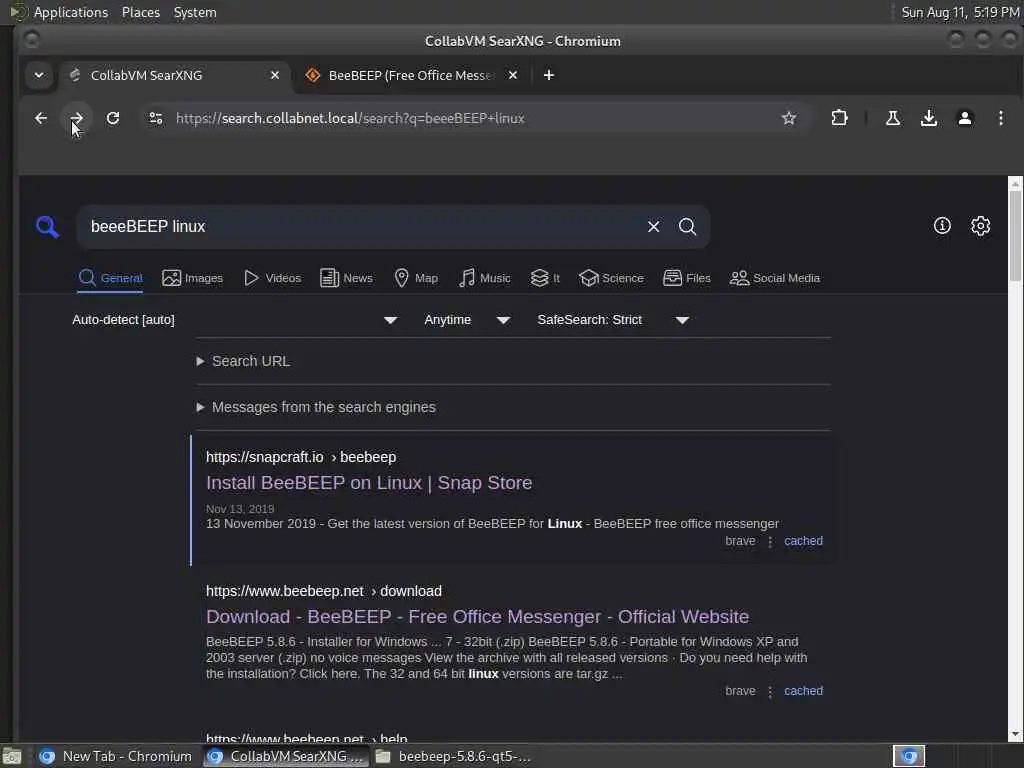Viewport: 1024px width, 768px height.
Task: Open the snapcraft.io beebeep URL
Action: point(301,457)
